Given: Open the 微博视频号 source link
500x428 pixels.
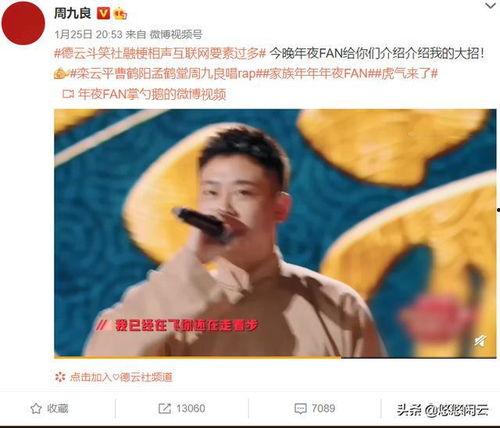Looking at the screenshot, I should [176, 34].
